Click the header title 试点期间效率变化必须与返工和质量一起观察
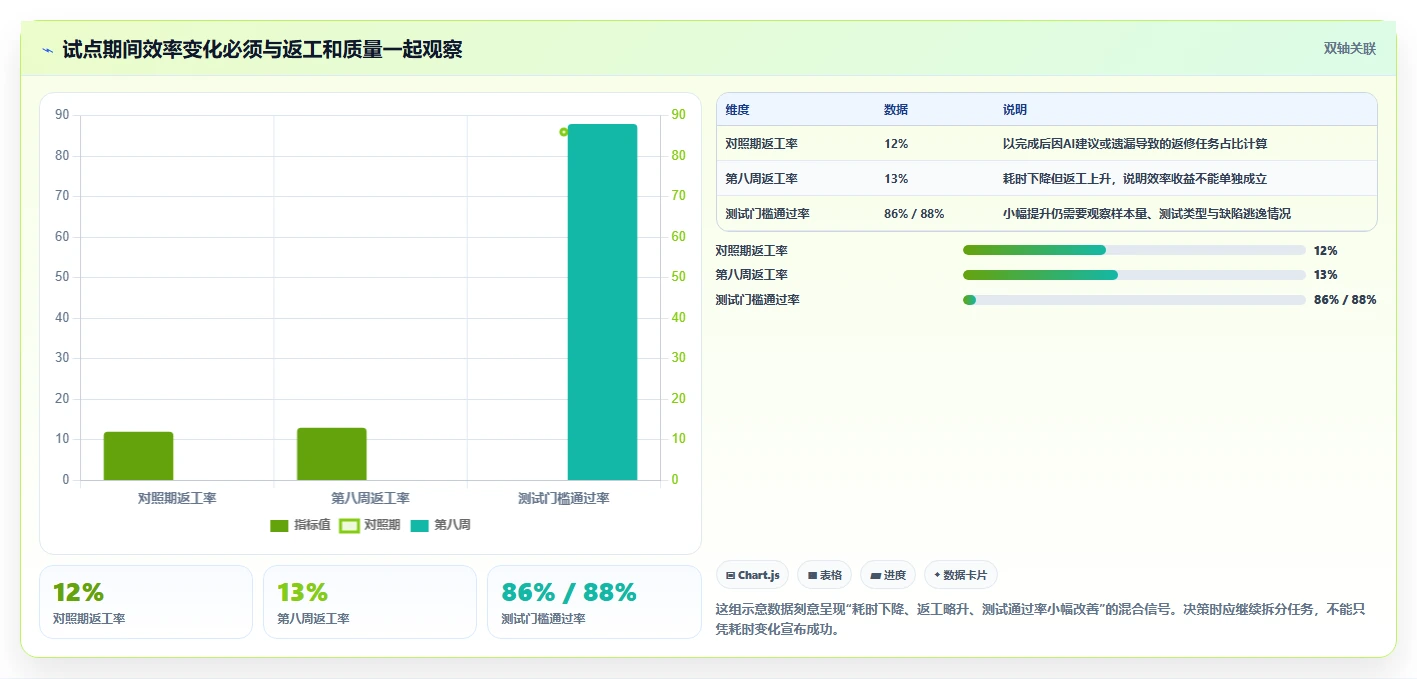This screenshot has width=1417, height=679. (262, 50)
